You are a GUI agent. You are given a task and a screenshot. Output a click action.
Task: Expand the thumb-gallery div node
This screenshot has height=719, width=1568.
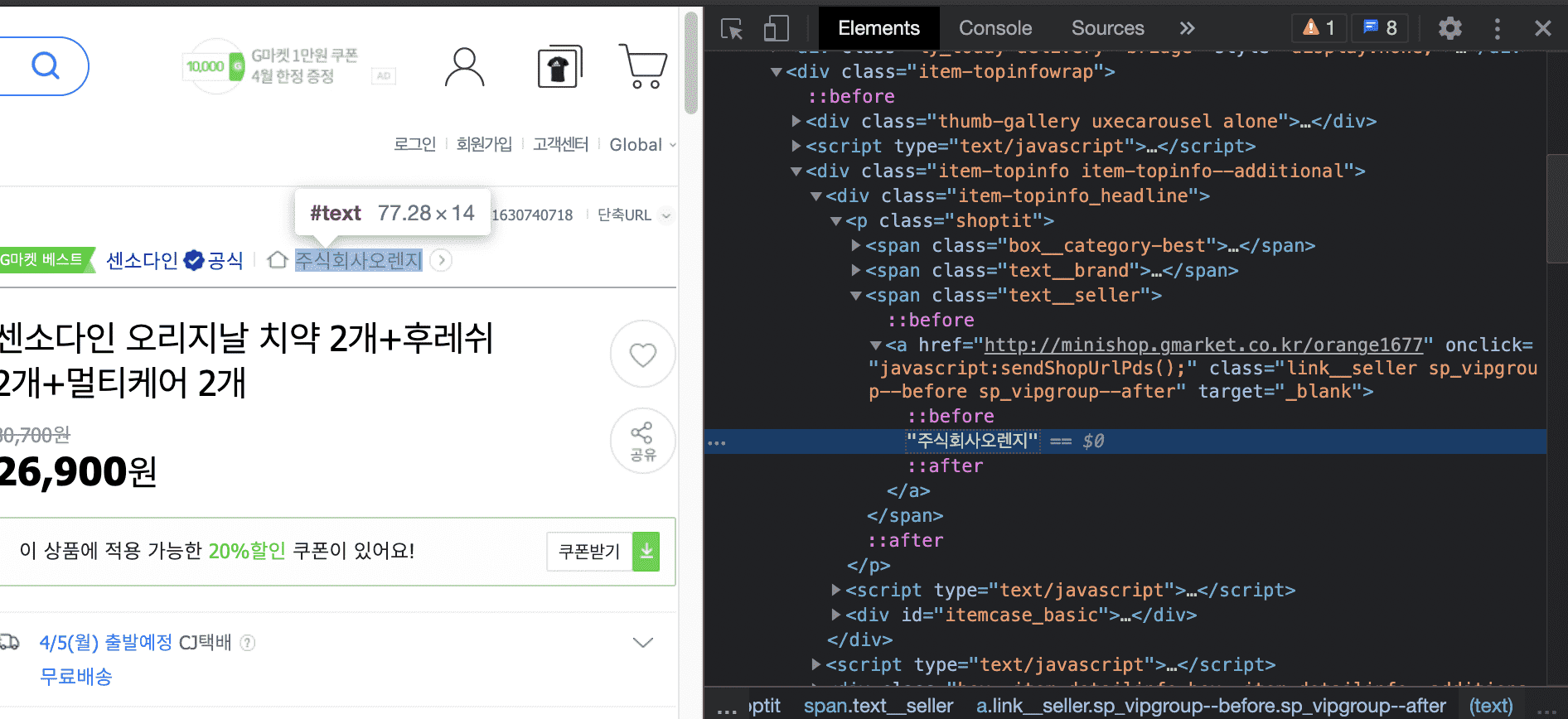796,122
